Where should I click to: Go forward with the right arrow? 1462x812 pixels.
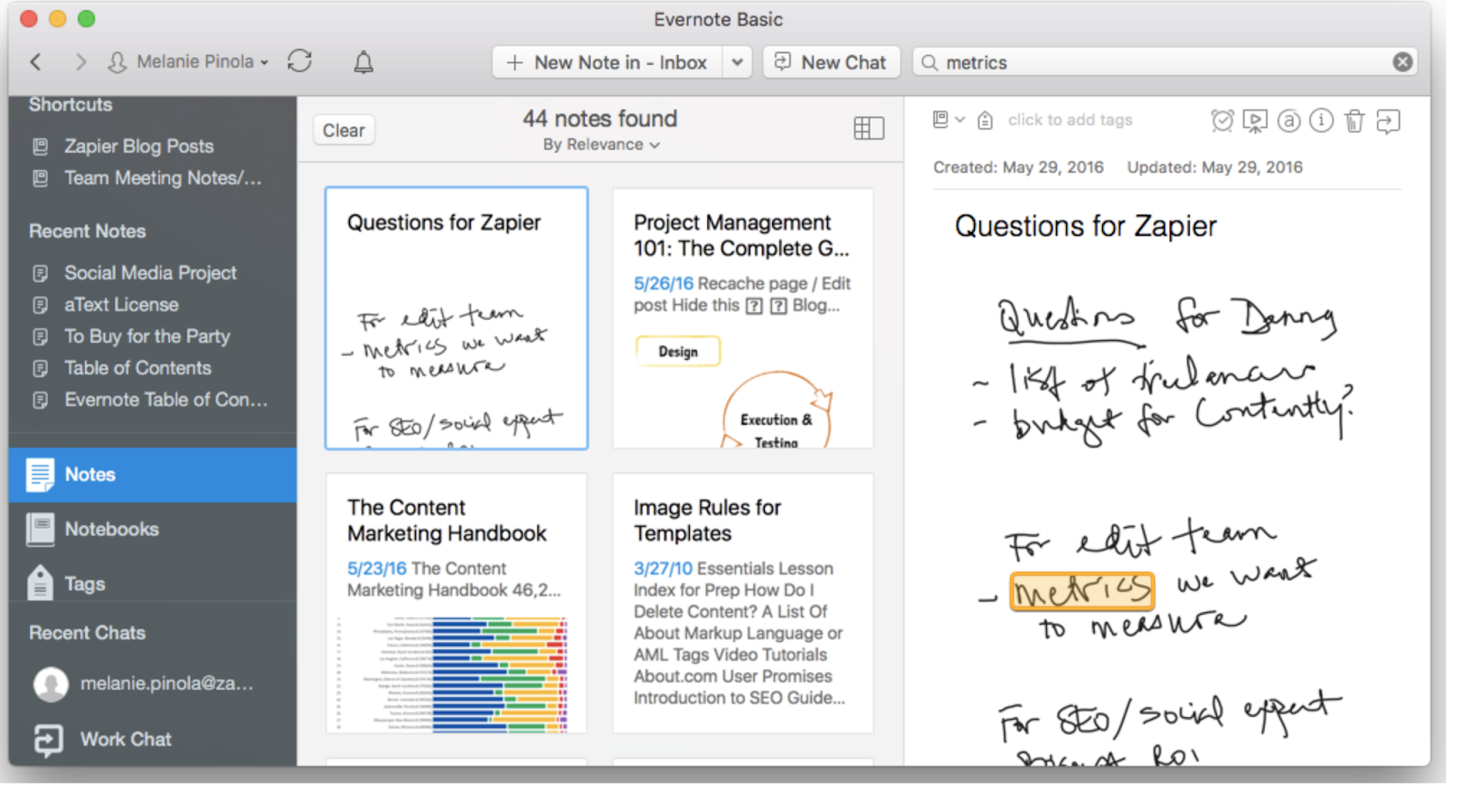(x=80, y=62)
